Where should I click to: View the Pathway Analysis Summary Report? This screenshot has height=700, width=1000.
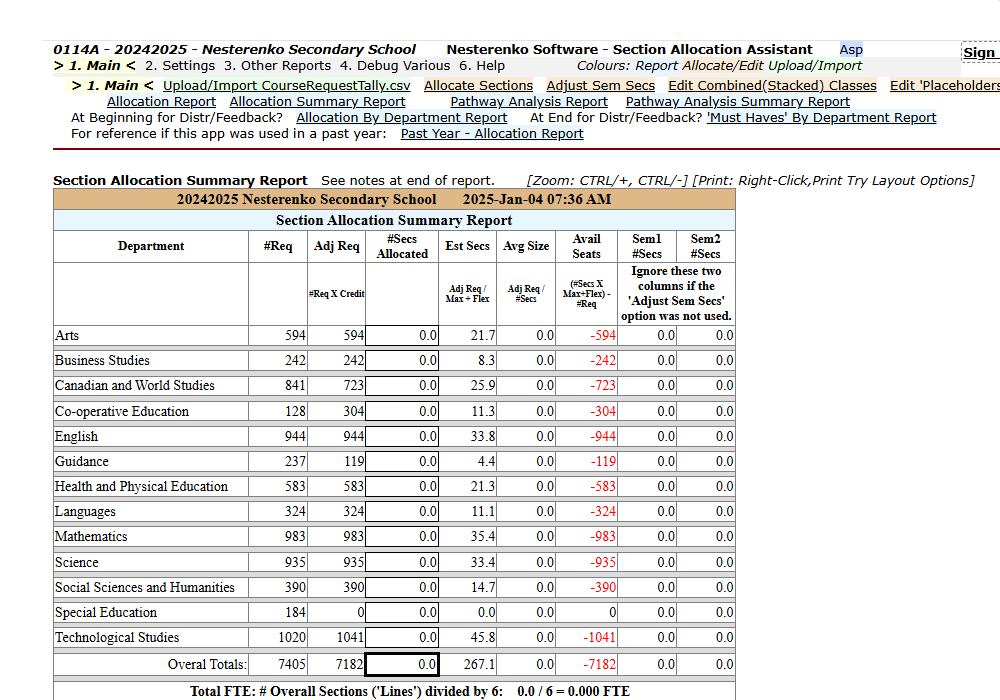(737, 102)
